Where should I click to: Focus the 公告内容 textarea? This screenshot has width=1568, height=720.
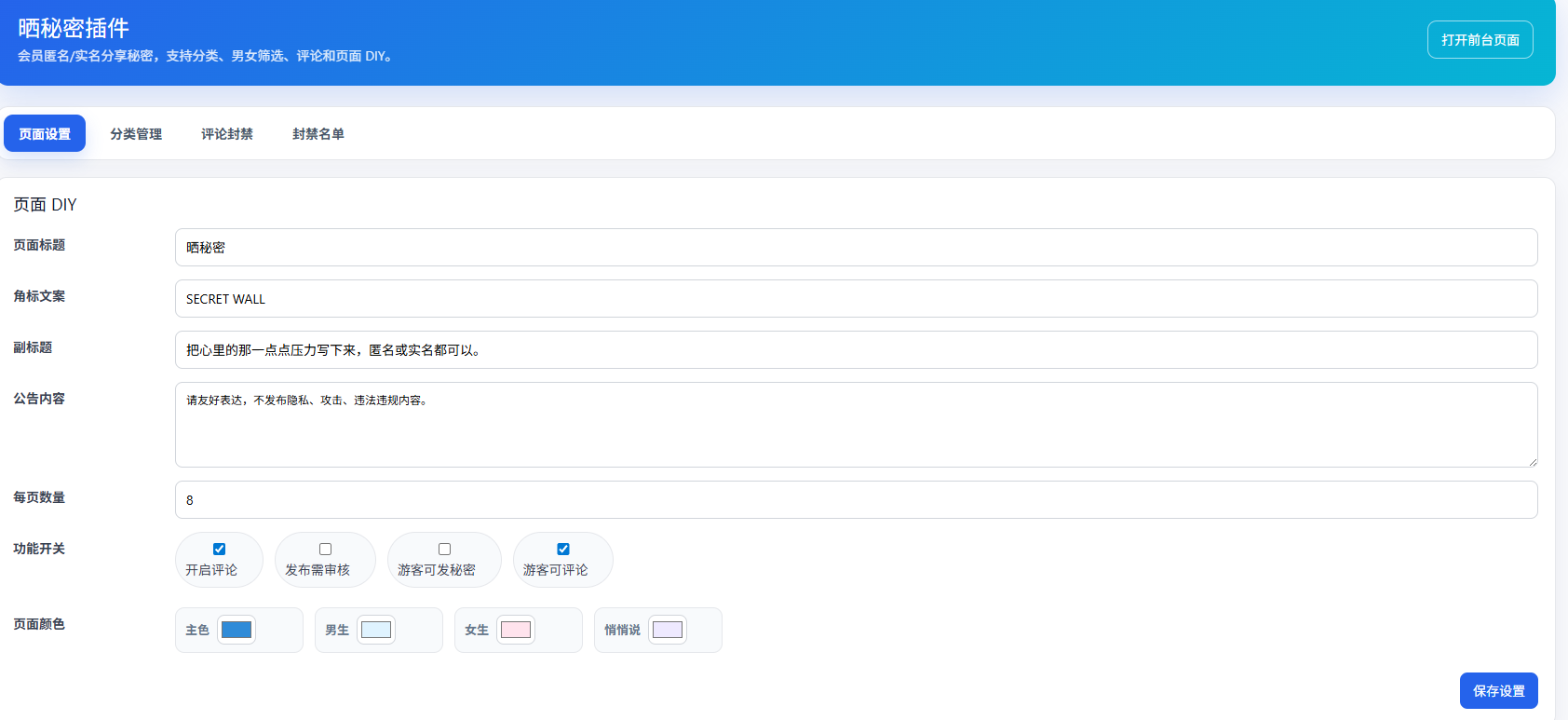point(857,425)
